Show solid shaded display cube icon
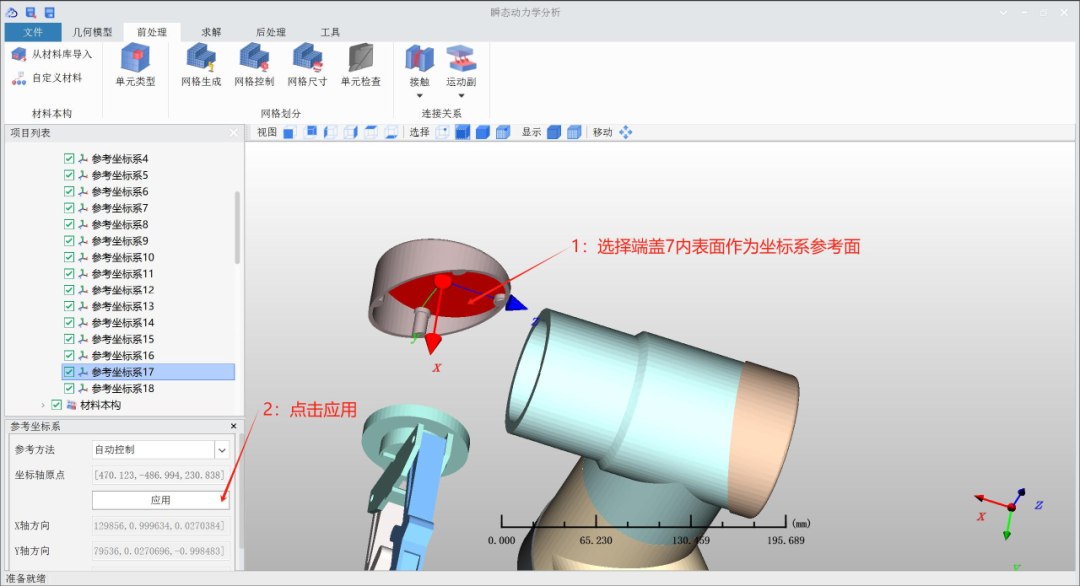The height and width of the screenshot is (586, 1080). 554,132
